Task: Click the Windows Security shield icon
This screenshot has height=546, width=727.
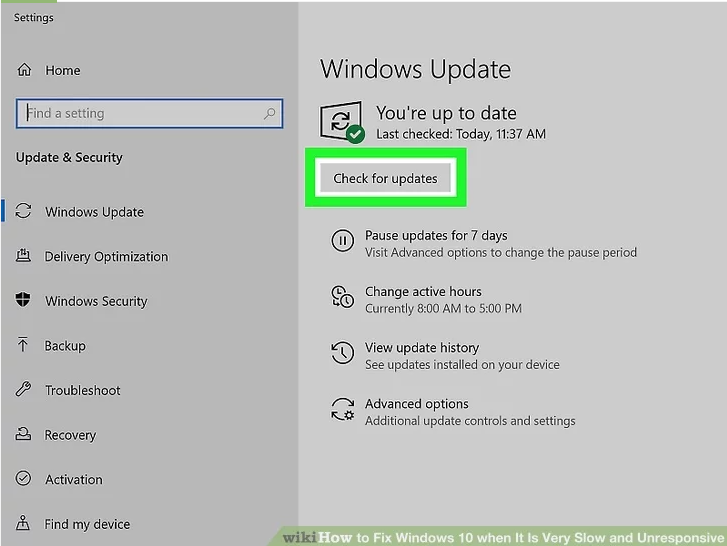Action: 24,301
